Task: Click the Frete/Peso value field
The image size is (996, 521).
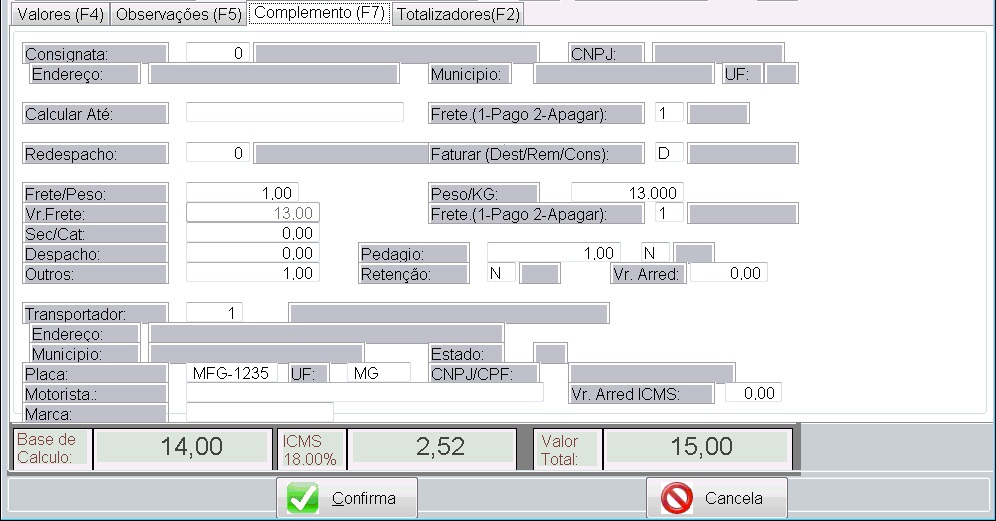Action: (x=242, y=193)
